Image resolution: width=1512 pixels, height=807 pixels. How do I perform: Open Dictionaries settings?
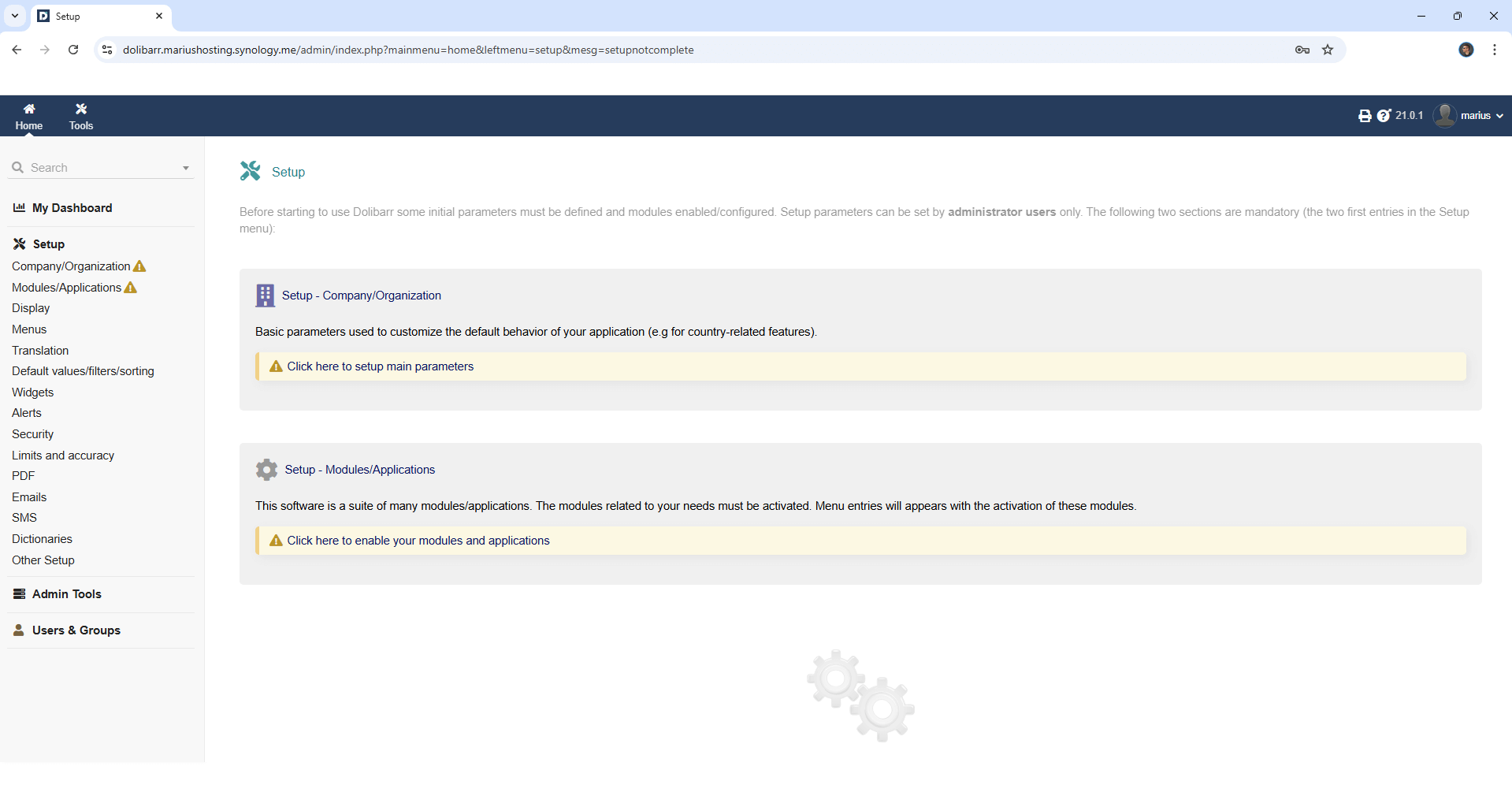pos(42,539)
